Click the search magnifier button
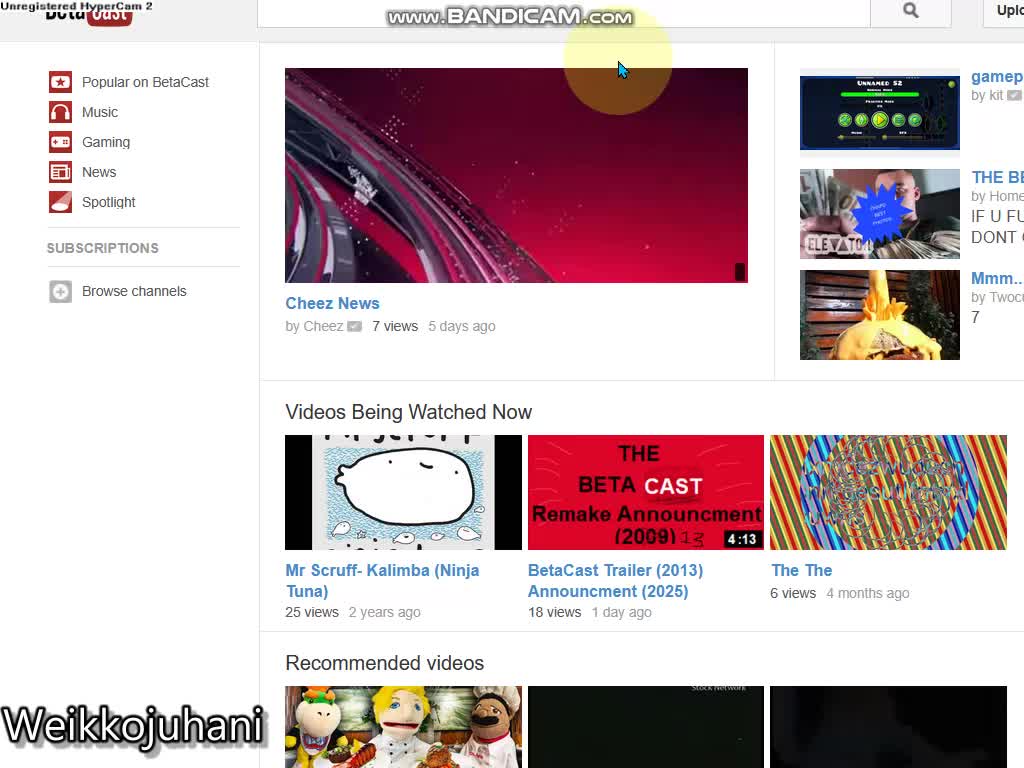This screenshot has height=768, width=1024. 910,11
